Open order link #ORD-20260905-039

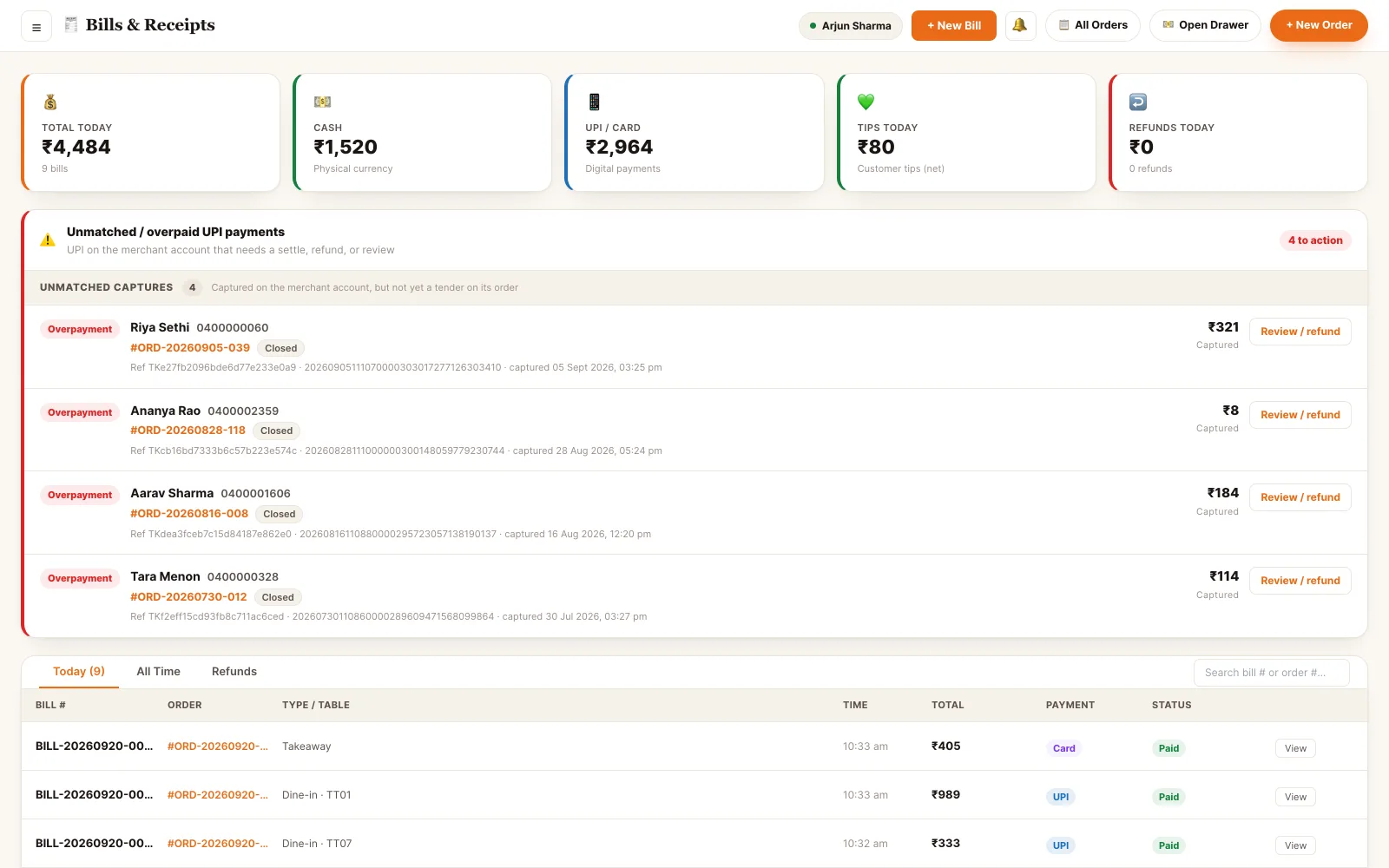190,347
